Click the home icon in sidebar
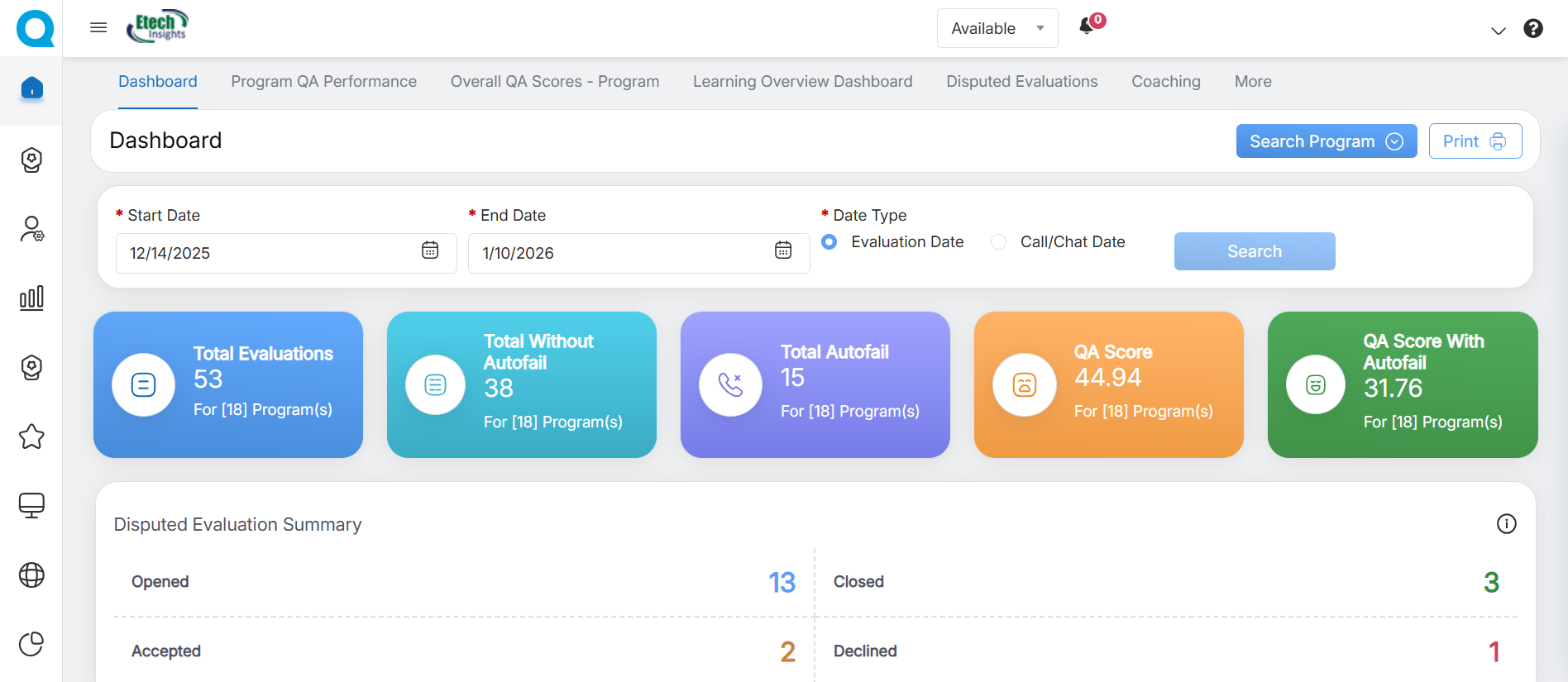 point(31,88)
